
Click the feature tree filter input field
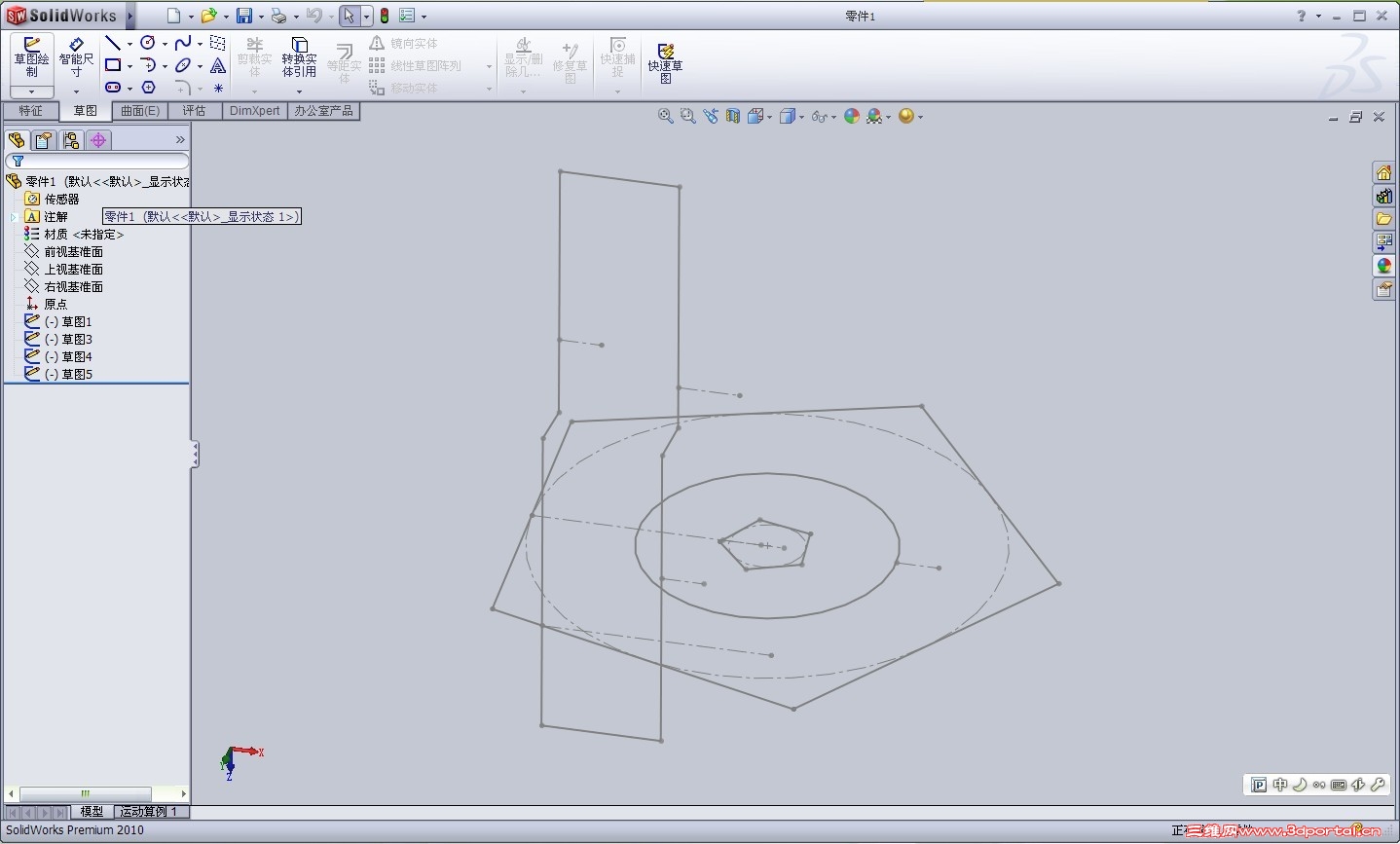point(97,161)
